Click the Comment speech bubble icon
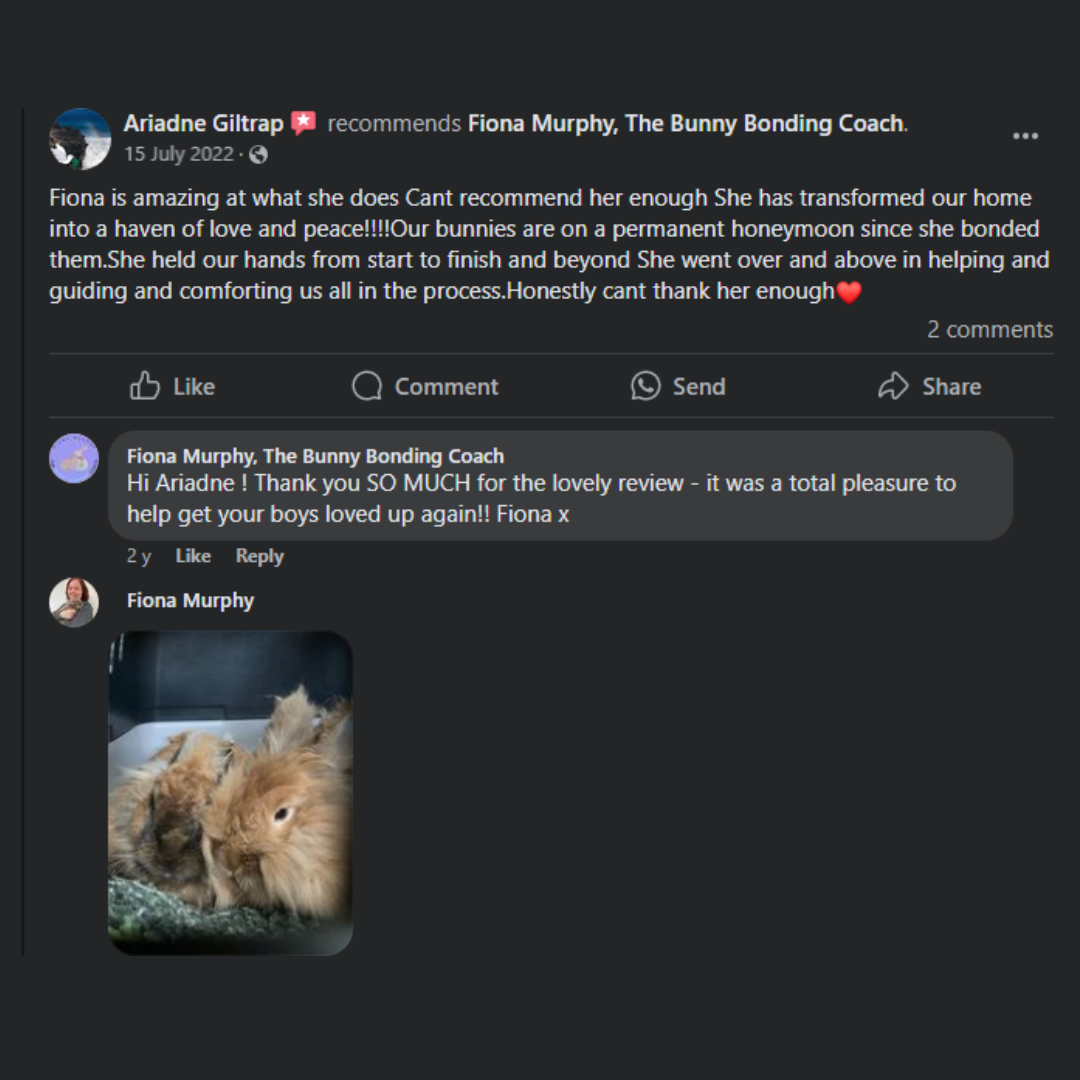This screenshot has width=1080, height=1080. tap(367, 386)
